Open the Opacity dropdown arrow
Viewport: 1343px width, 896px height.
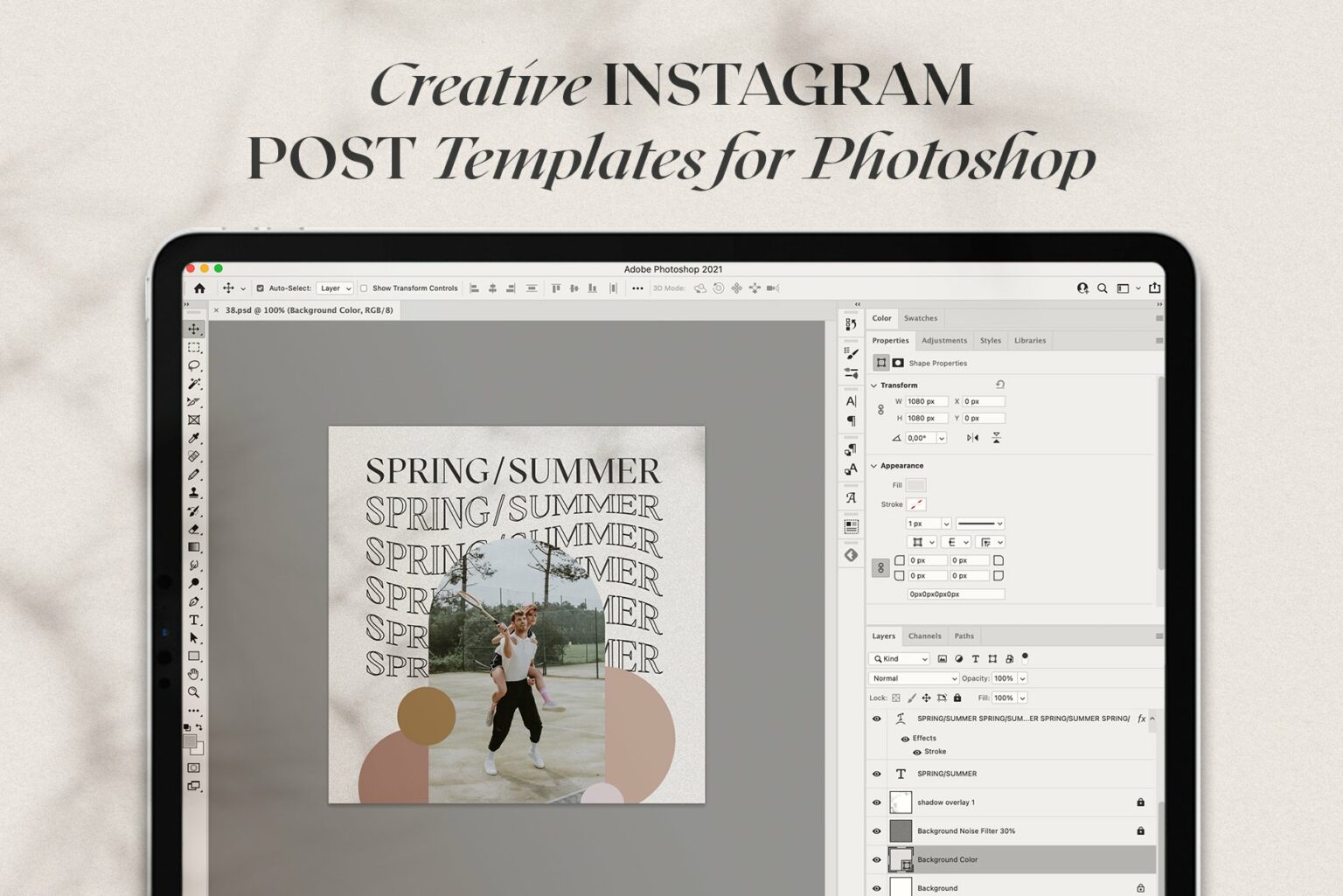tap(1022, 678)
